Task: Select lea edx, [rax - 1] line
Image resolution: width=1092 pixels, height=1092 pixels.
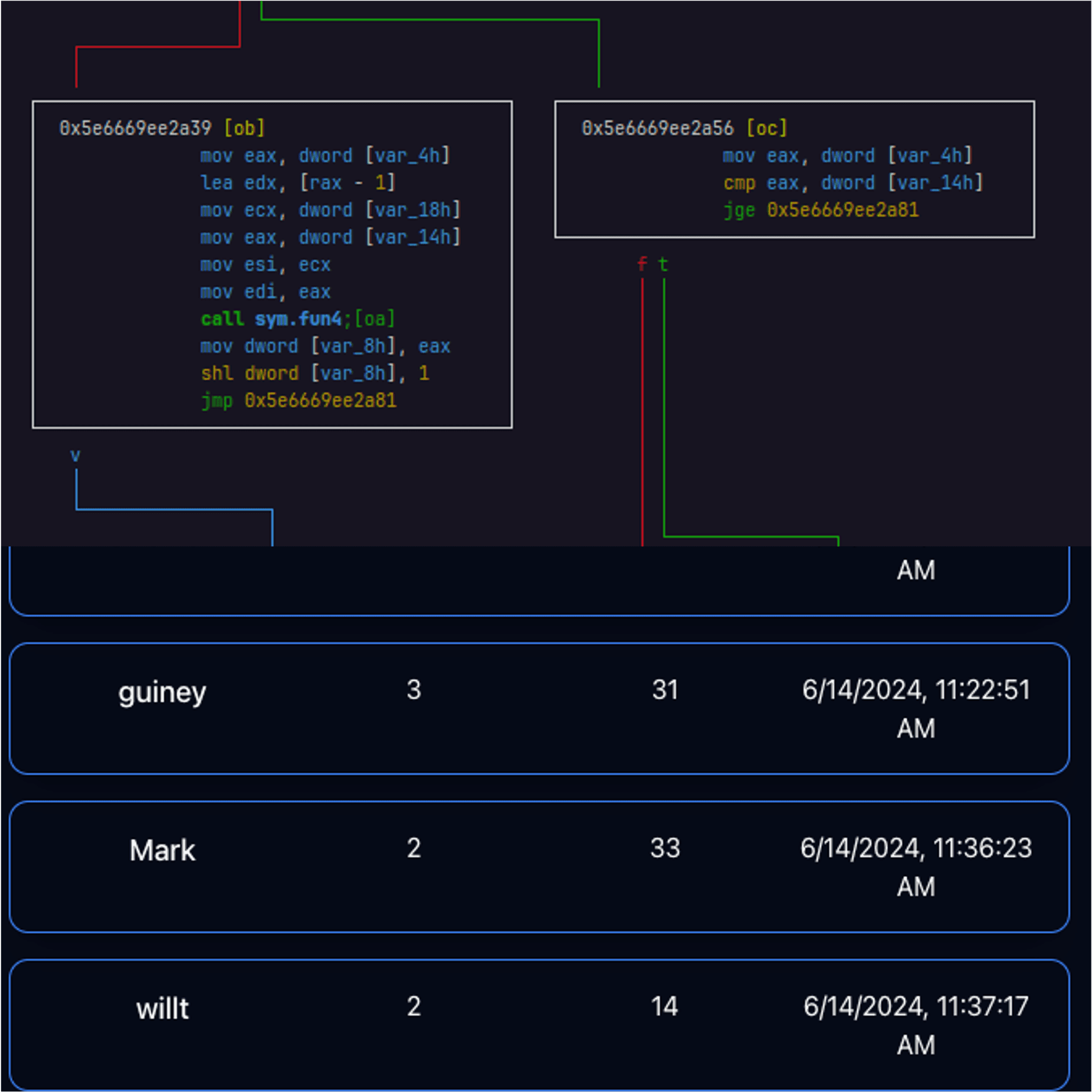Action: coord(298,182)
